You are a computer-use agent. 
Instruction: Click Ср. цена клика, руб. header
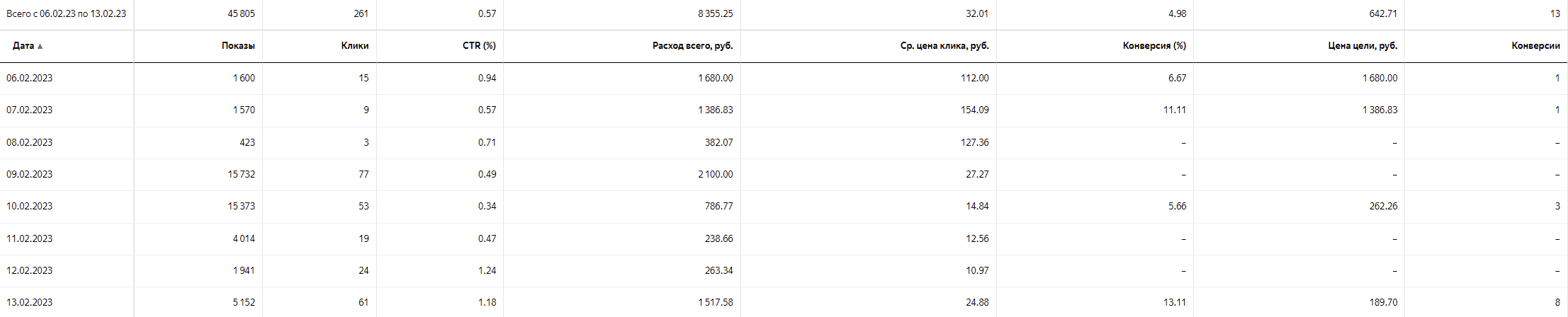(944, 46)
